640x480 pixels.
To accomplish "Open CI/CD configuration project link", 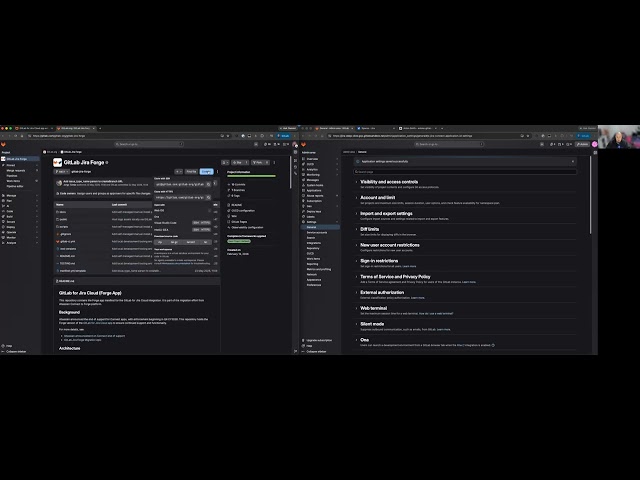I will click(243, 211).
